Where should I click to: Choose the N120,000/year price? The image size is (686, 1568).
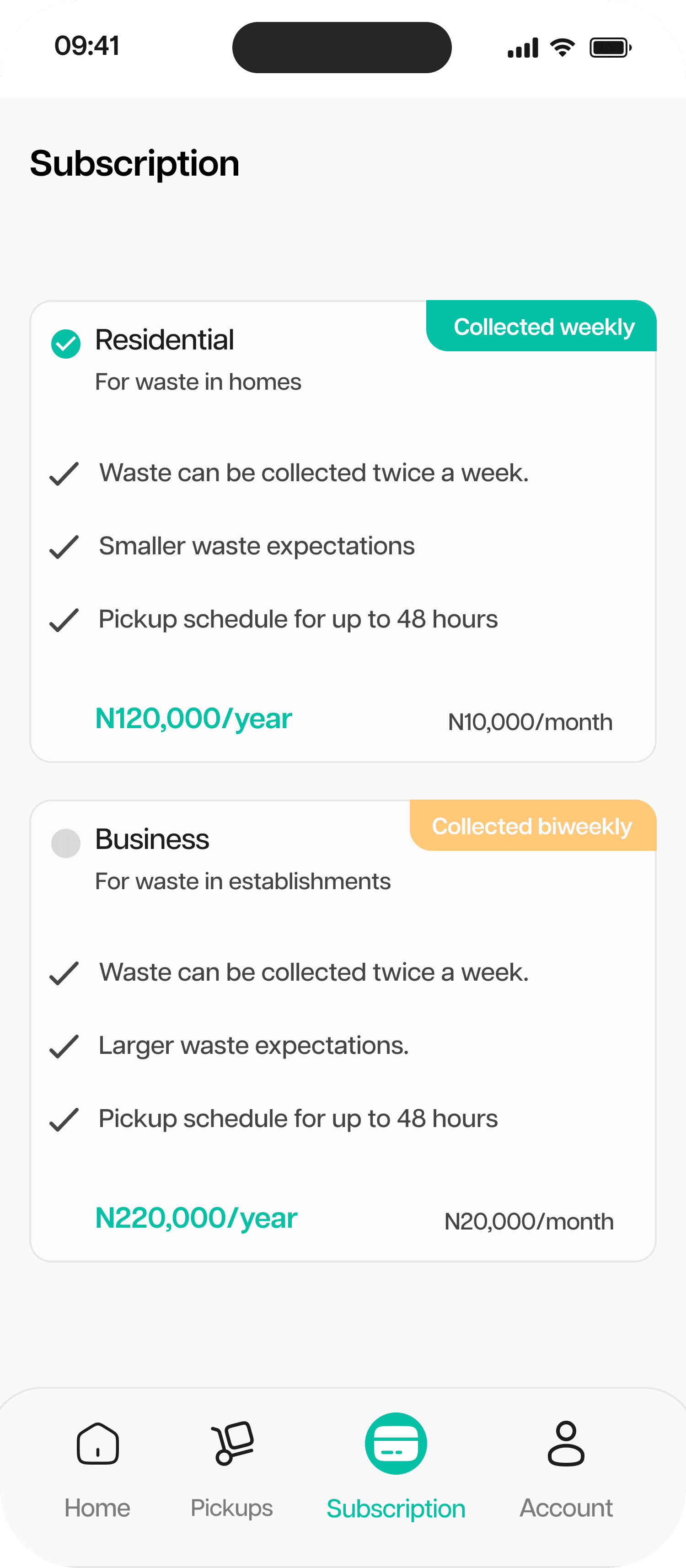pyautogui.click(x=193, y=718)
